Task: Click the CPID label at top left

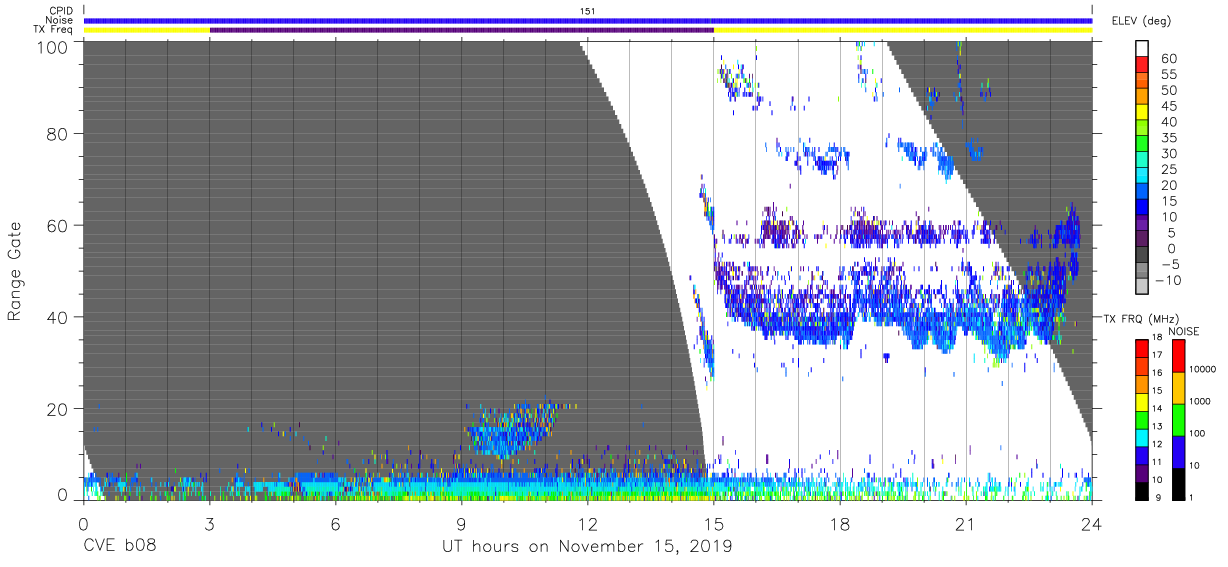Action: tap(61, 10)
